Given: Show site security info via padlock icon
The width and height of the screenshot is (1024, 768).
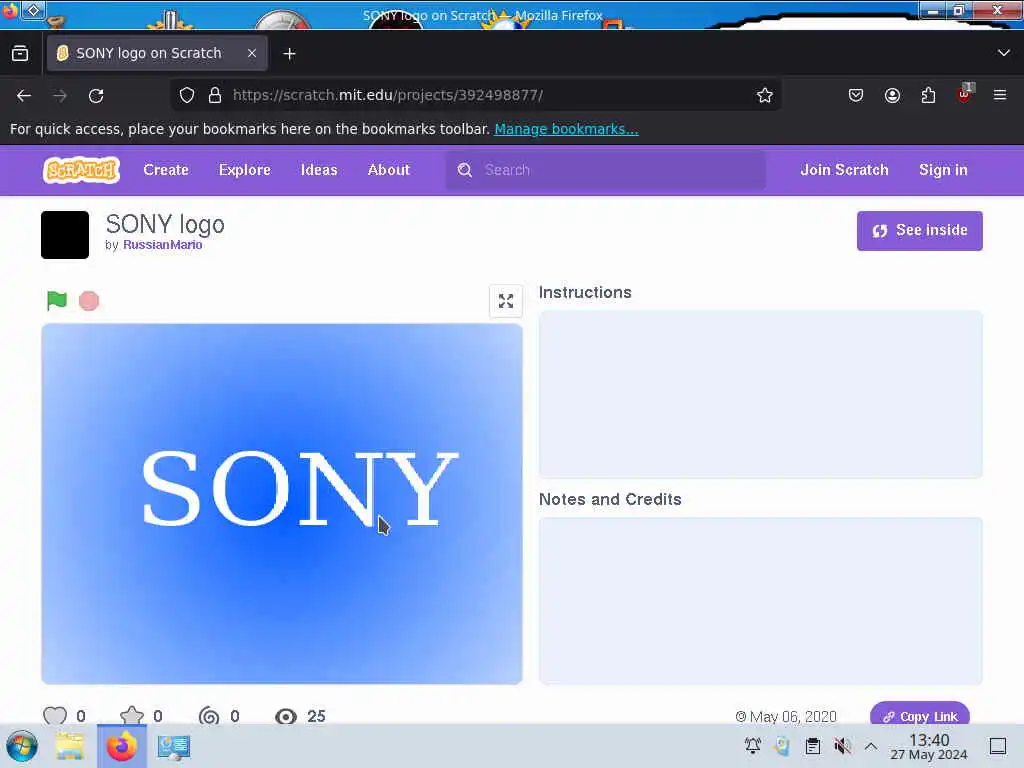Looking at the screenshot, I should (214, 95).
